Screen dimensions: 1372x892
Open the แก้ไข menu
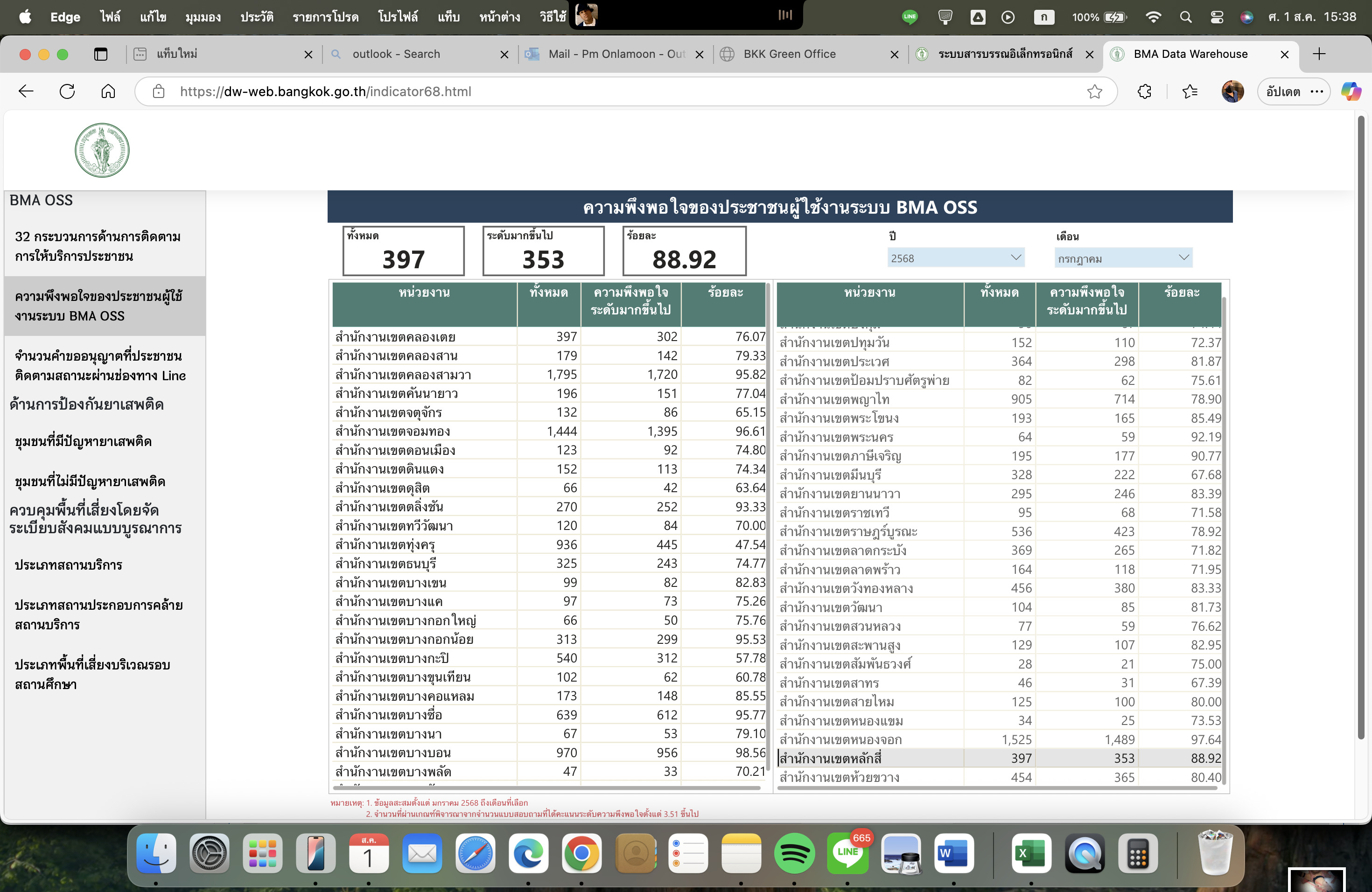click(x=153, y=17)
